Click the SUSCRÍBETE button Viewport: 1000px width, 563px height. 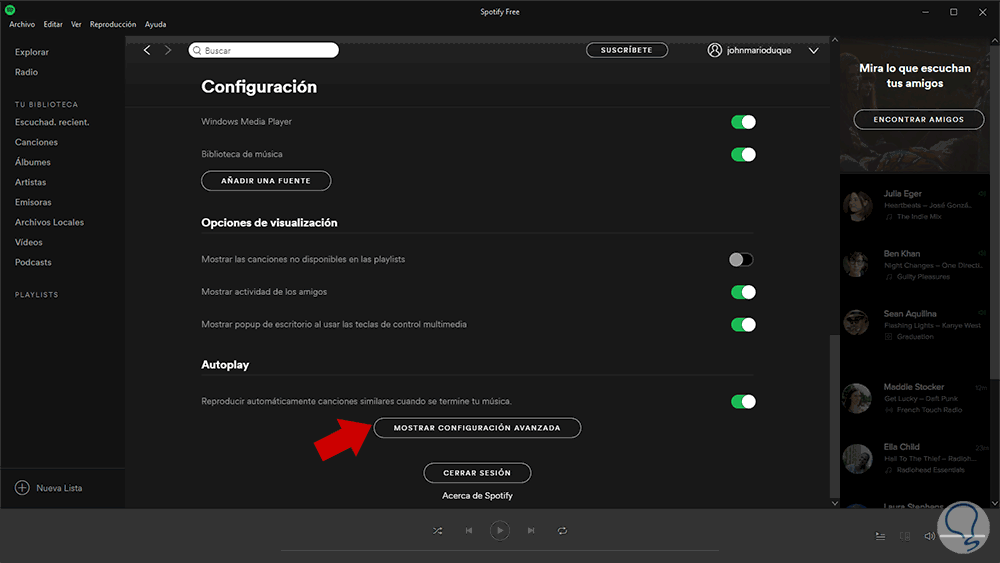(x=627, y=50)
